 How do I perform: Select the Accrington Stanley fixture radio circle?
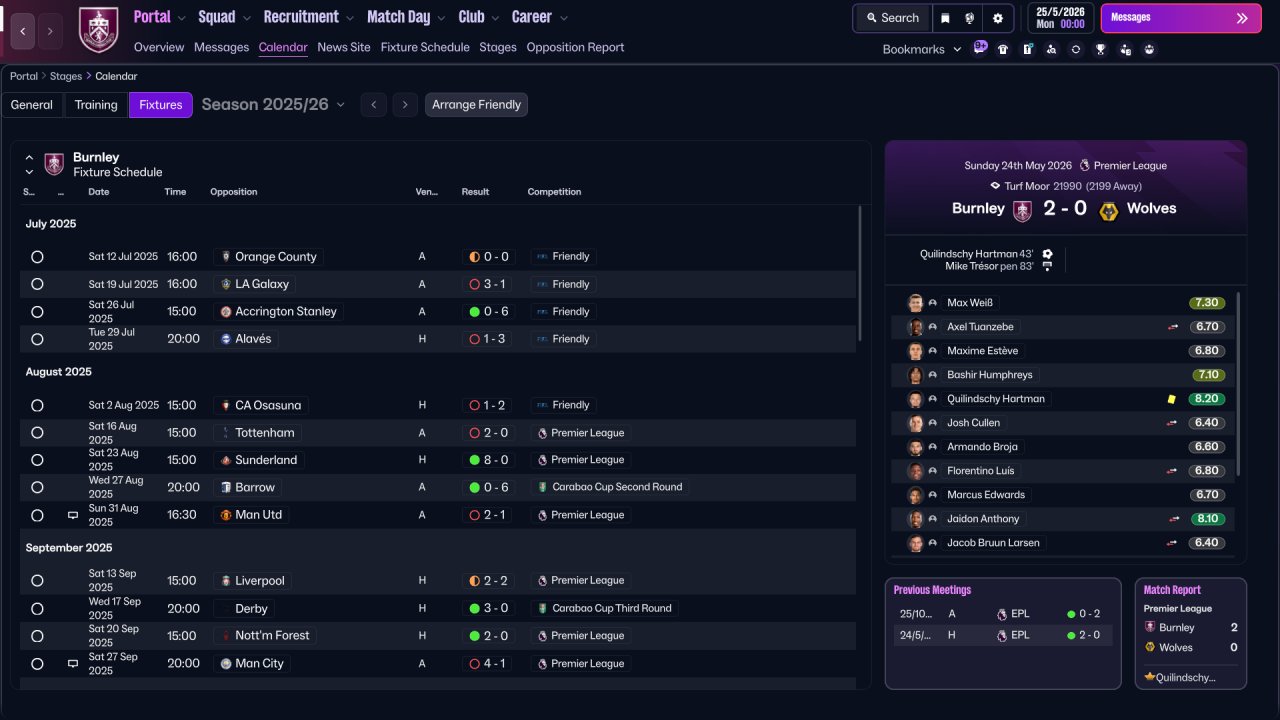click(x=37, y=312)
